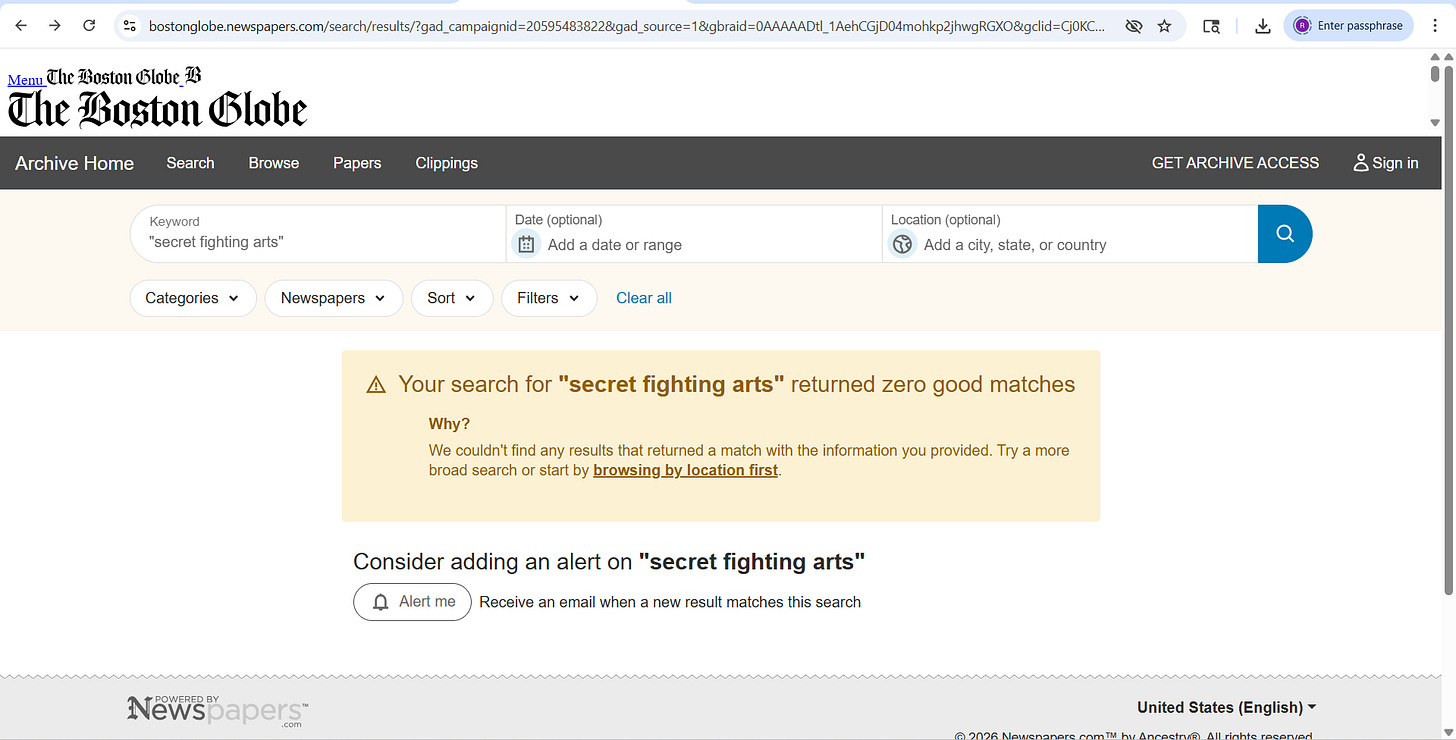Click the large Boston Globe logo

click(157, 109)
